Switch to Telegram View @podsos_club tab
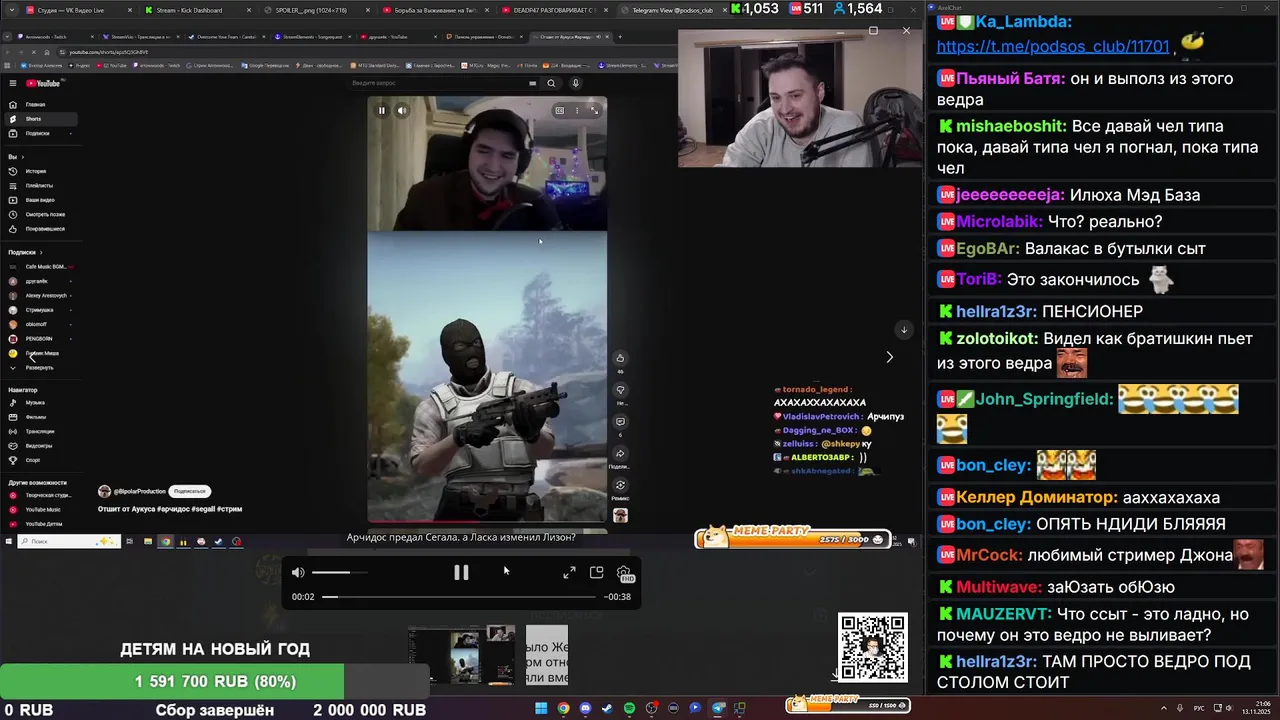1280x720 pixels. tap(672, 10)
